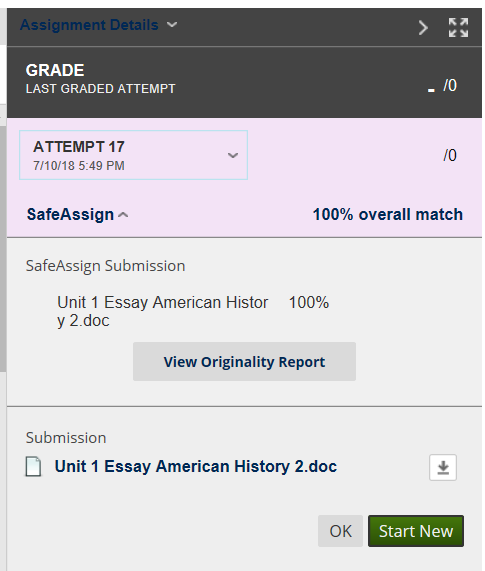Click the vertical scrollbar on the left edge
Image resolution: width=485 pixels, height=571 pixels.
[3, 248]
